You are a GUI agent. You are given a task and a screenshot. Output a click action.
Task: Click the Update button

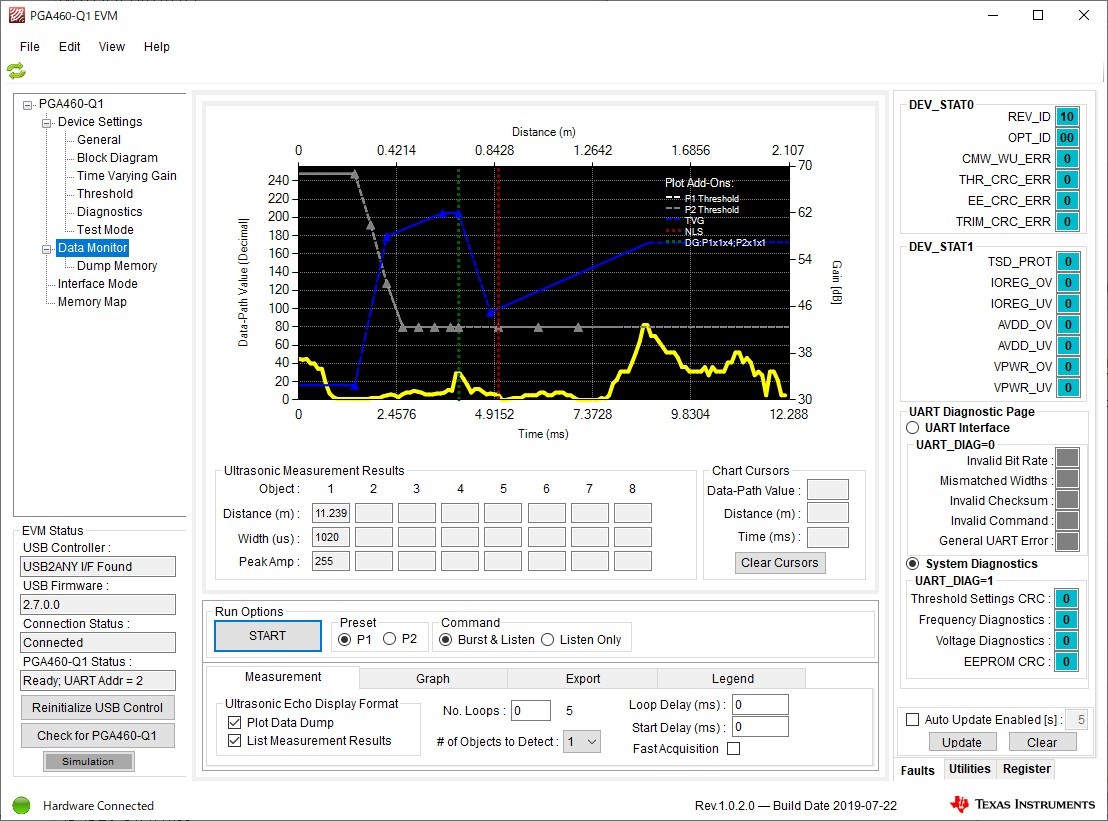tap(962, 742)
